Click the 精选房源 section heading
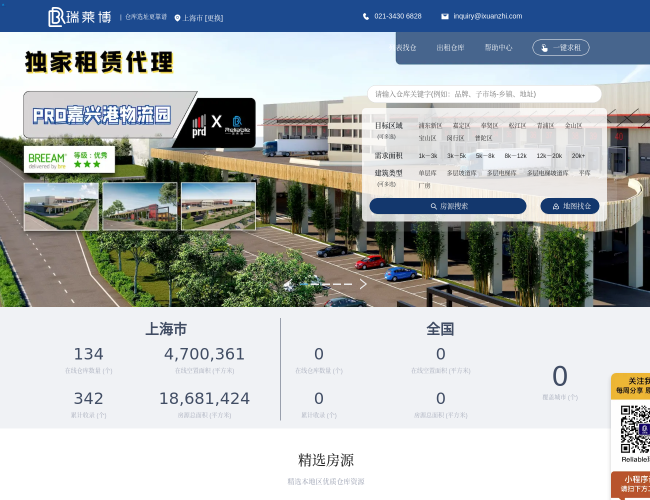650x500 pixels. point(326,460)
